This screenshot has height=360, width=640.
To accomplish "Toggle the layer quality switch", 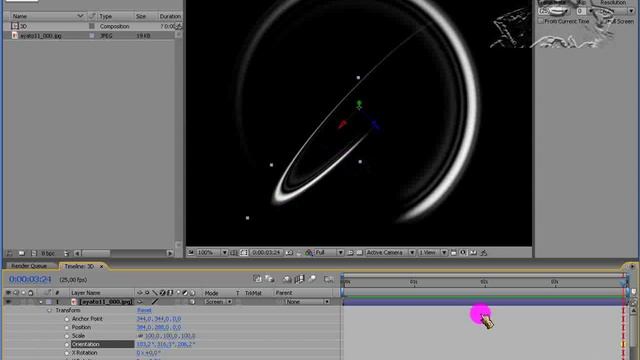I will 155,302.
